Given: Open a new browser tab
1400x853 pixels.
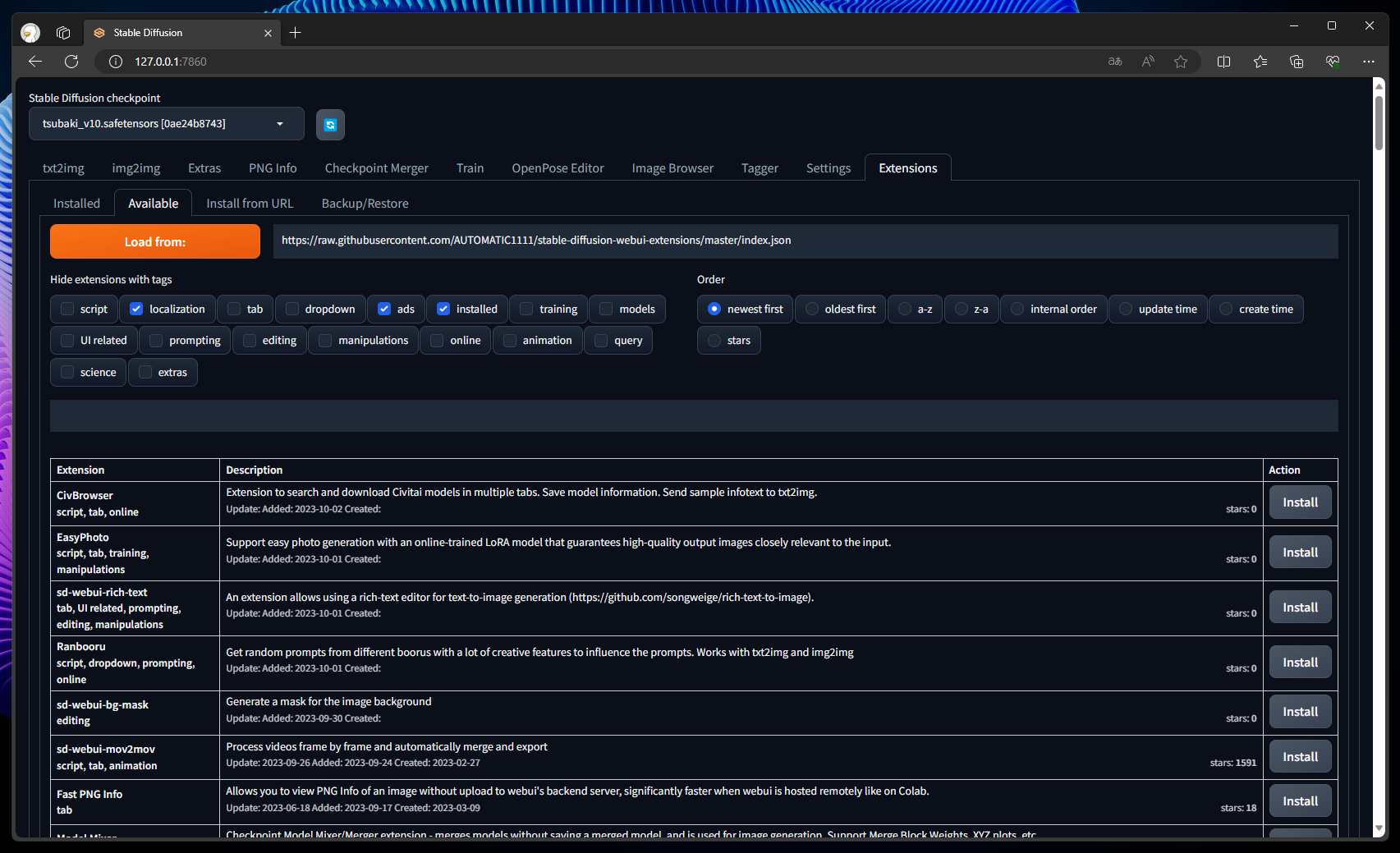Looking at the screenshot, I should click(x=296, y=33).
